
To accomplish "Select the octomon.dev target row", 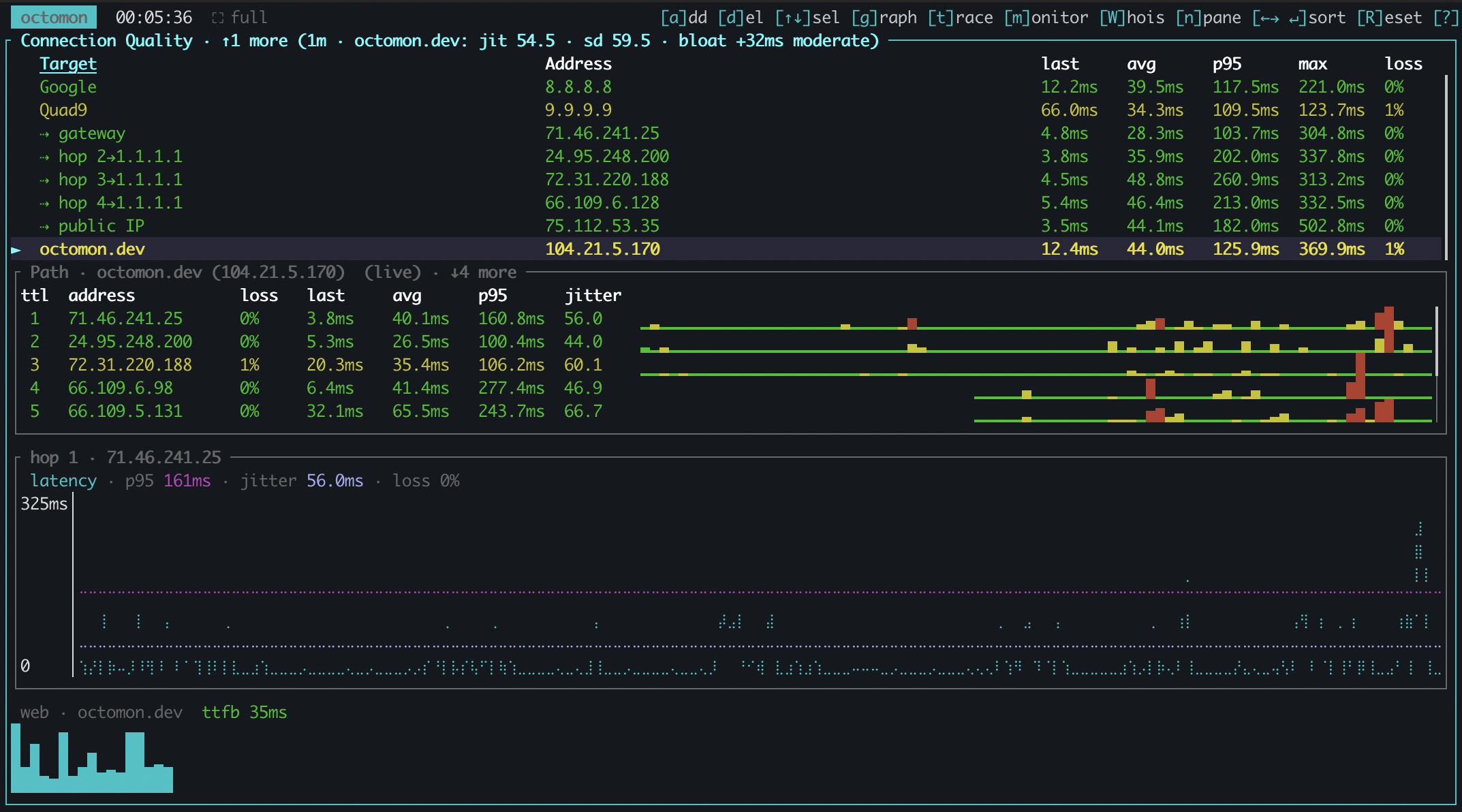I will (x=726, y=249).
